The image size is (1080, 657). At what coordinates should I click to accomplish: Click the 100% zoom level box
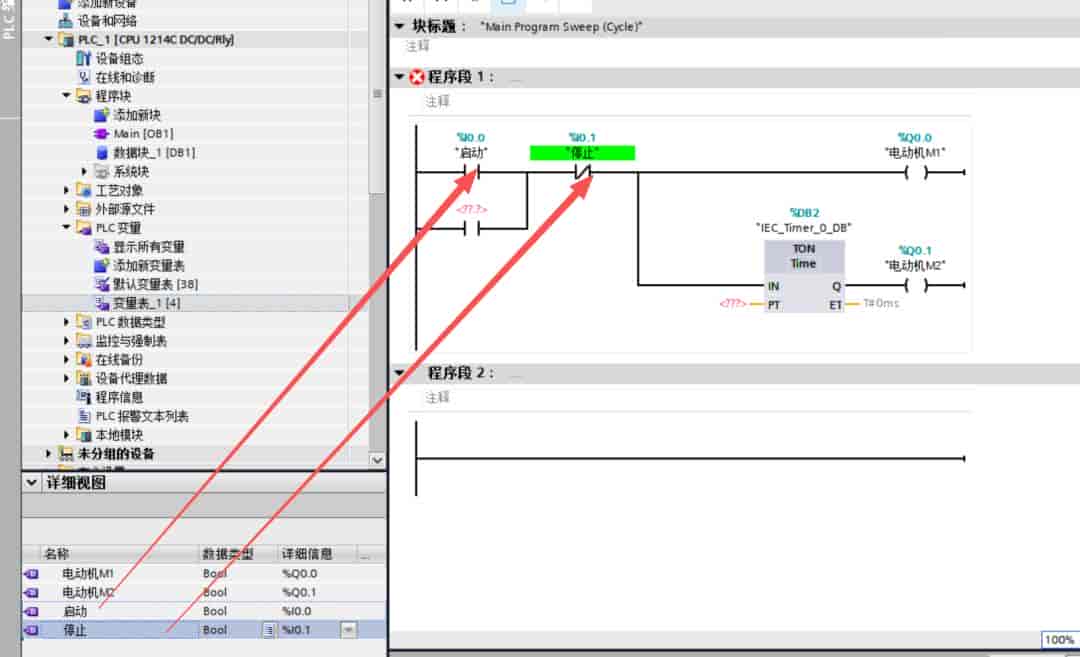(x=1059, y=640)
